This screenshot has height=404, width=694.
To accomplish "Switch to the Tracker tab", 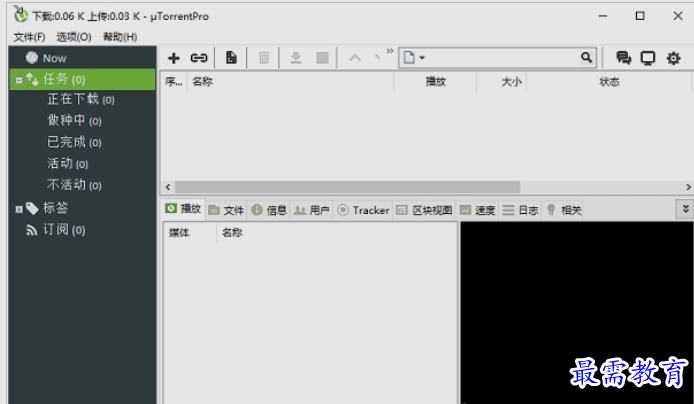I will tap(363, 210).
